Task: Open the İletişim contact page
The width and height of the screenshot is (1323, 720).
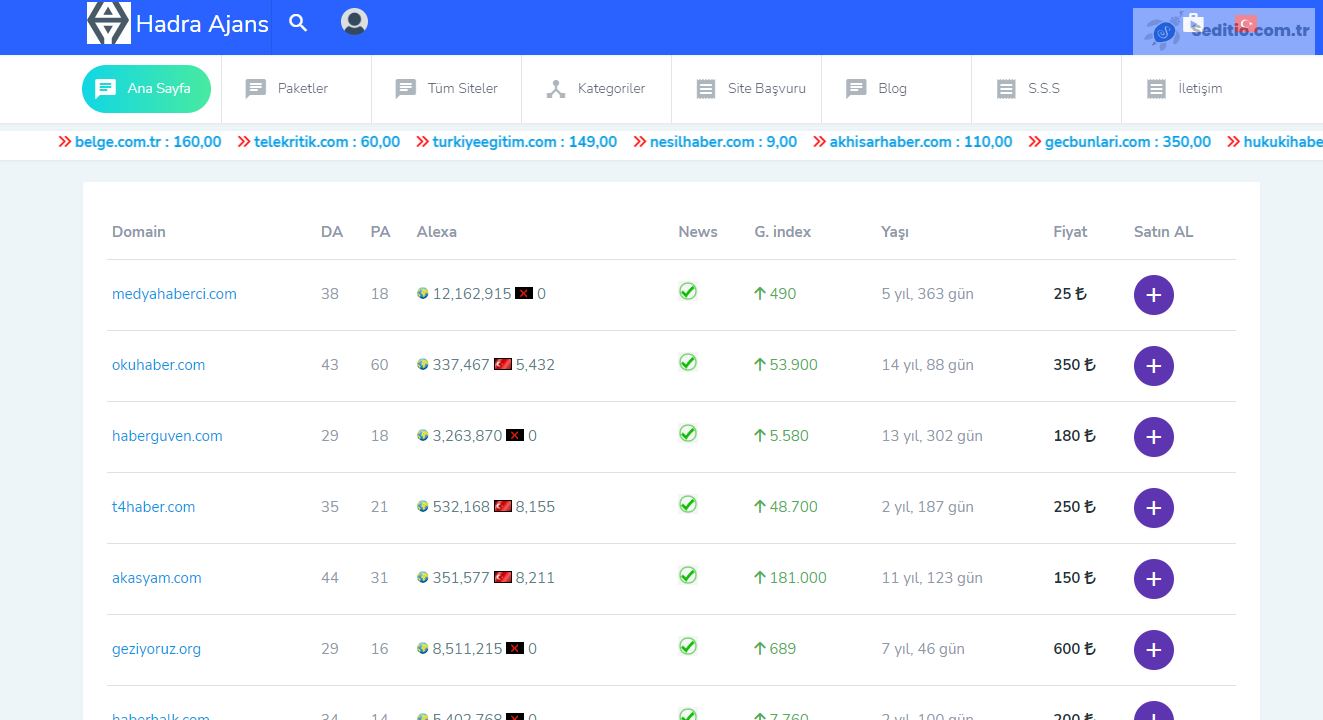Action: click(1185, 89)
